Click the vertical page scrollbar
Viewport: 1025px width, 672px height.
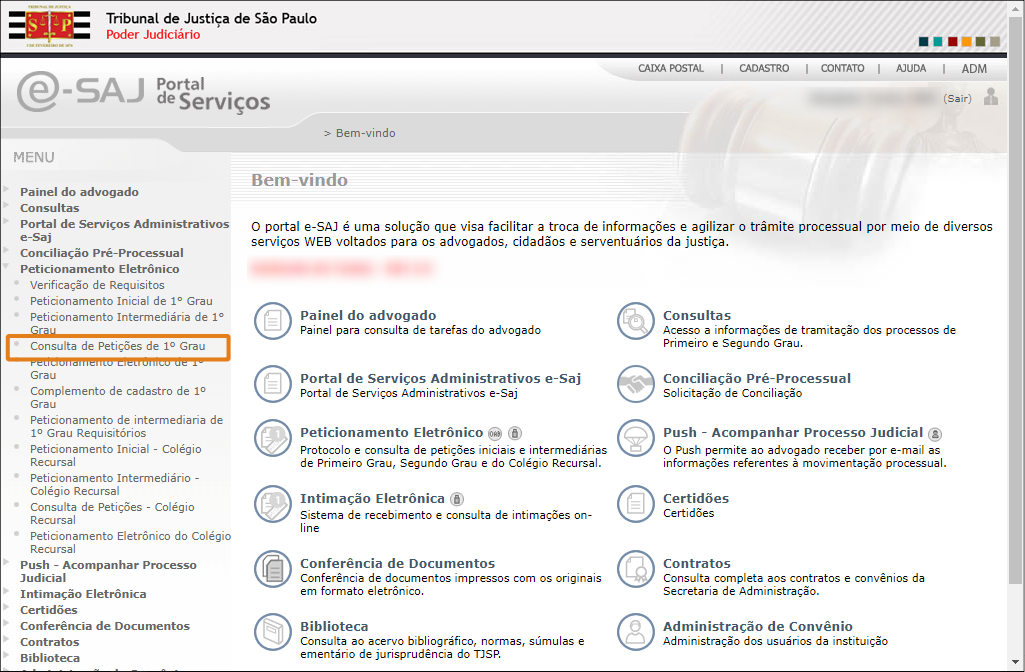click(x=1015, y=301)
